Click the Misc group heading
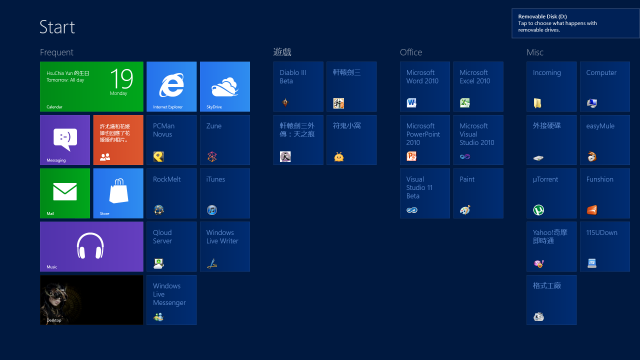The image size is (640, 360). pyautogui.click(x=535, y=52)
